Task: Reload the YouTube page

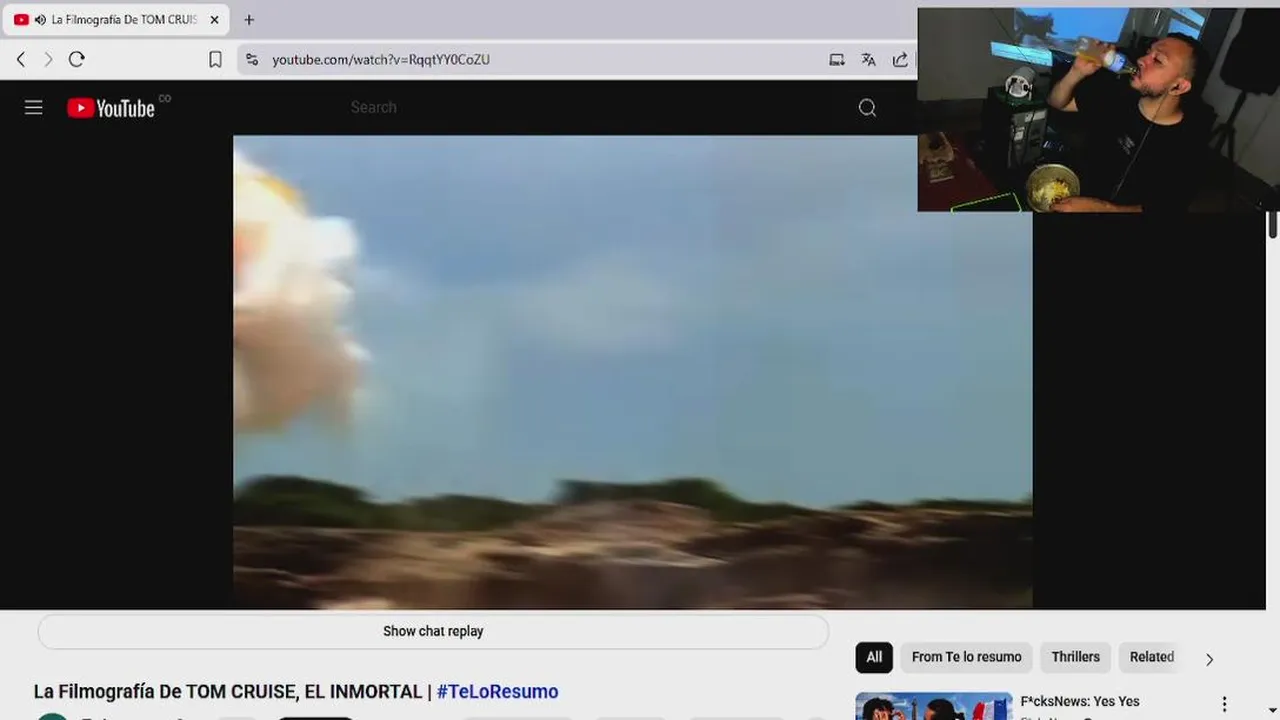Action: tap(76, 60)
